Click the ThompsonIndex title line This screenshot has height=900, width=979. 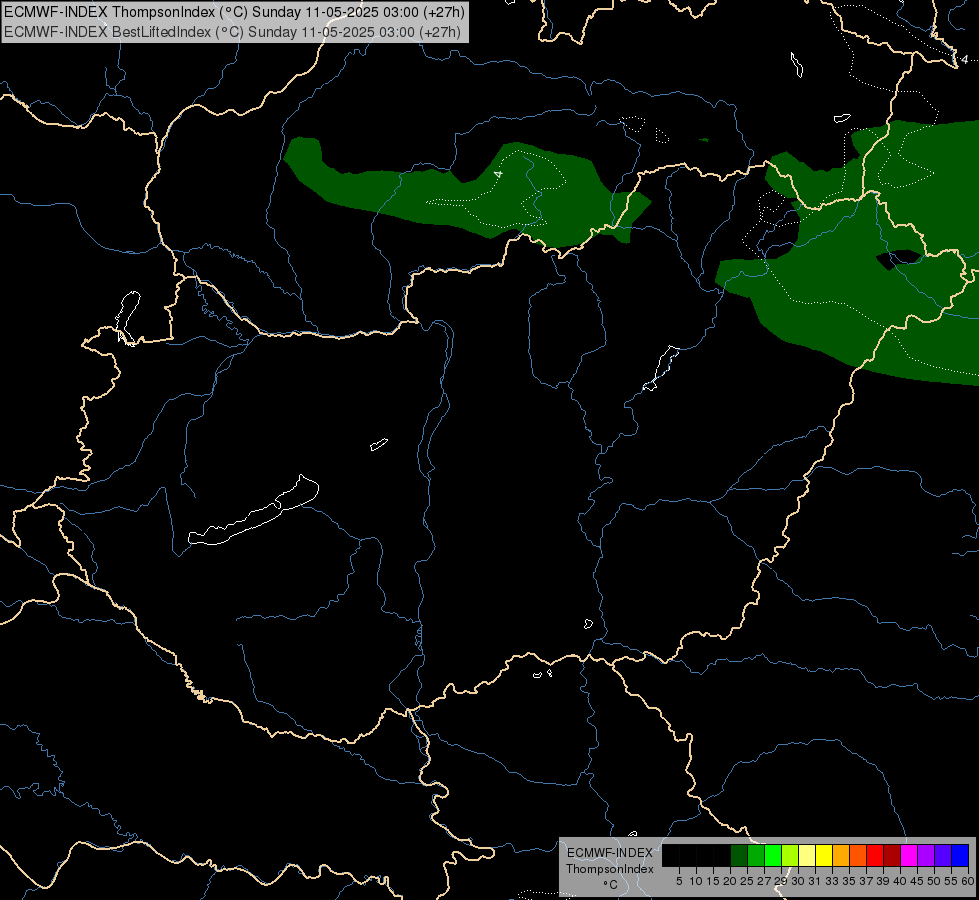pos(234,12)
